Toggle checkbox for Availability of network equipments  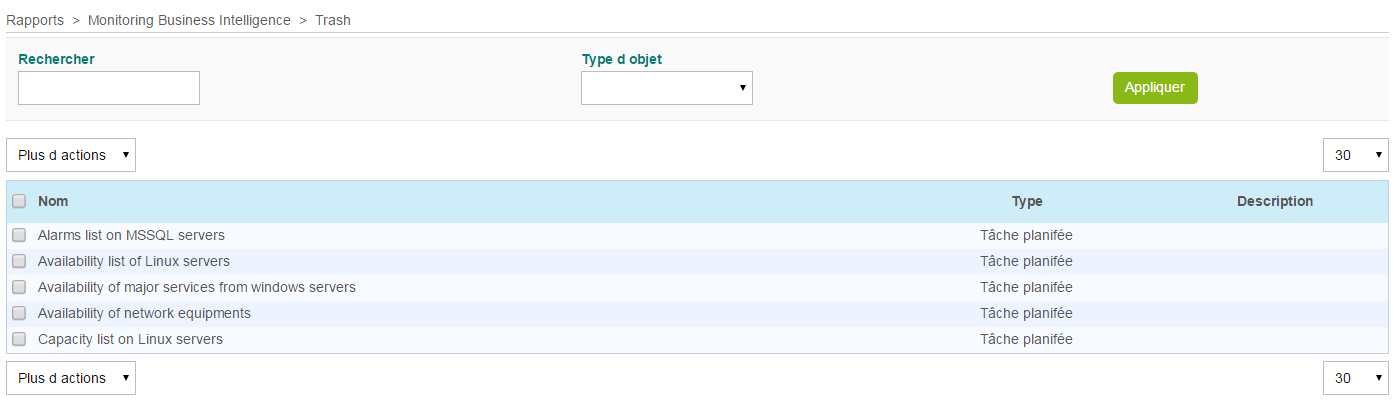(19, 314)
